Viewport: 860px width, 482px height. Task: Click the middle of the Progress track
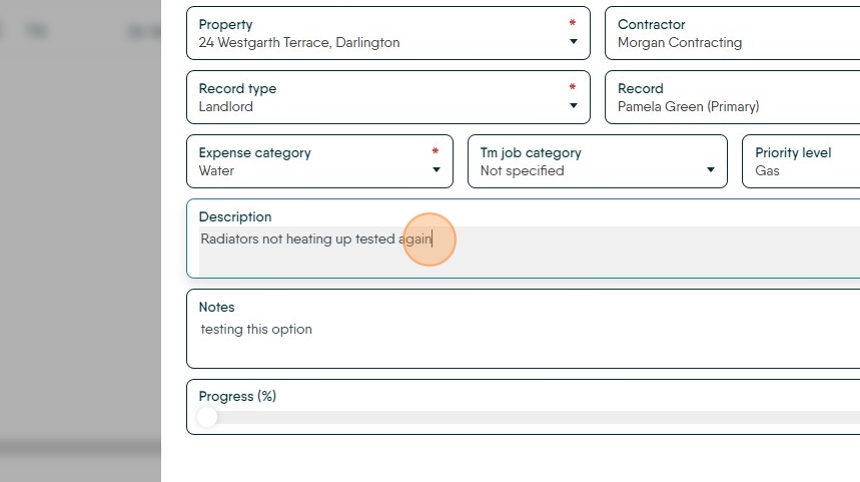point(529,417)
